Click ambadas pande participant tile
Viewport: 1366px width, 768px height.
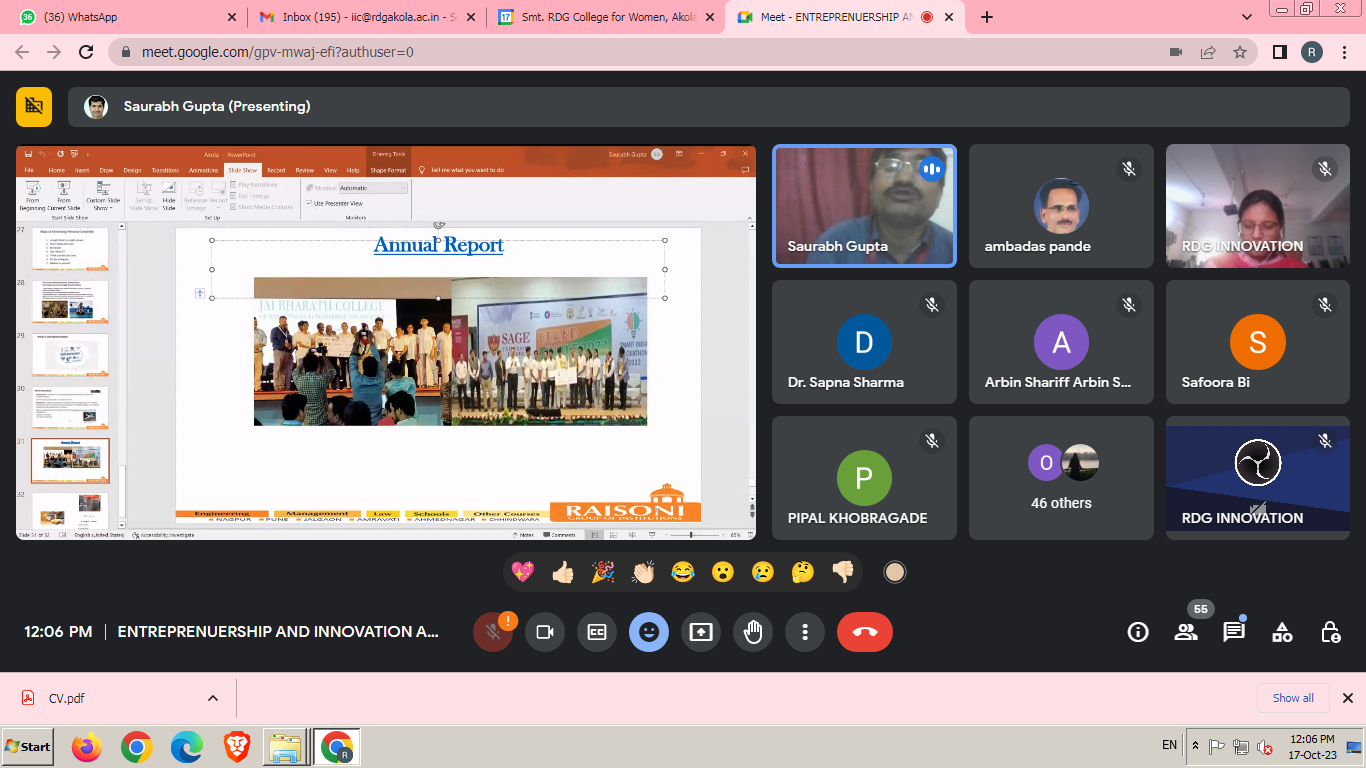pos(1061,206)
